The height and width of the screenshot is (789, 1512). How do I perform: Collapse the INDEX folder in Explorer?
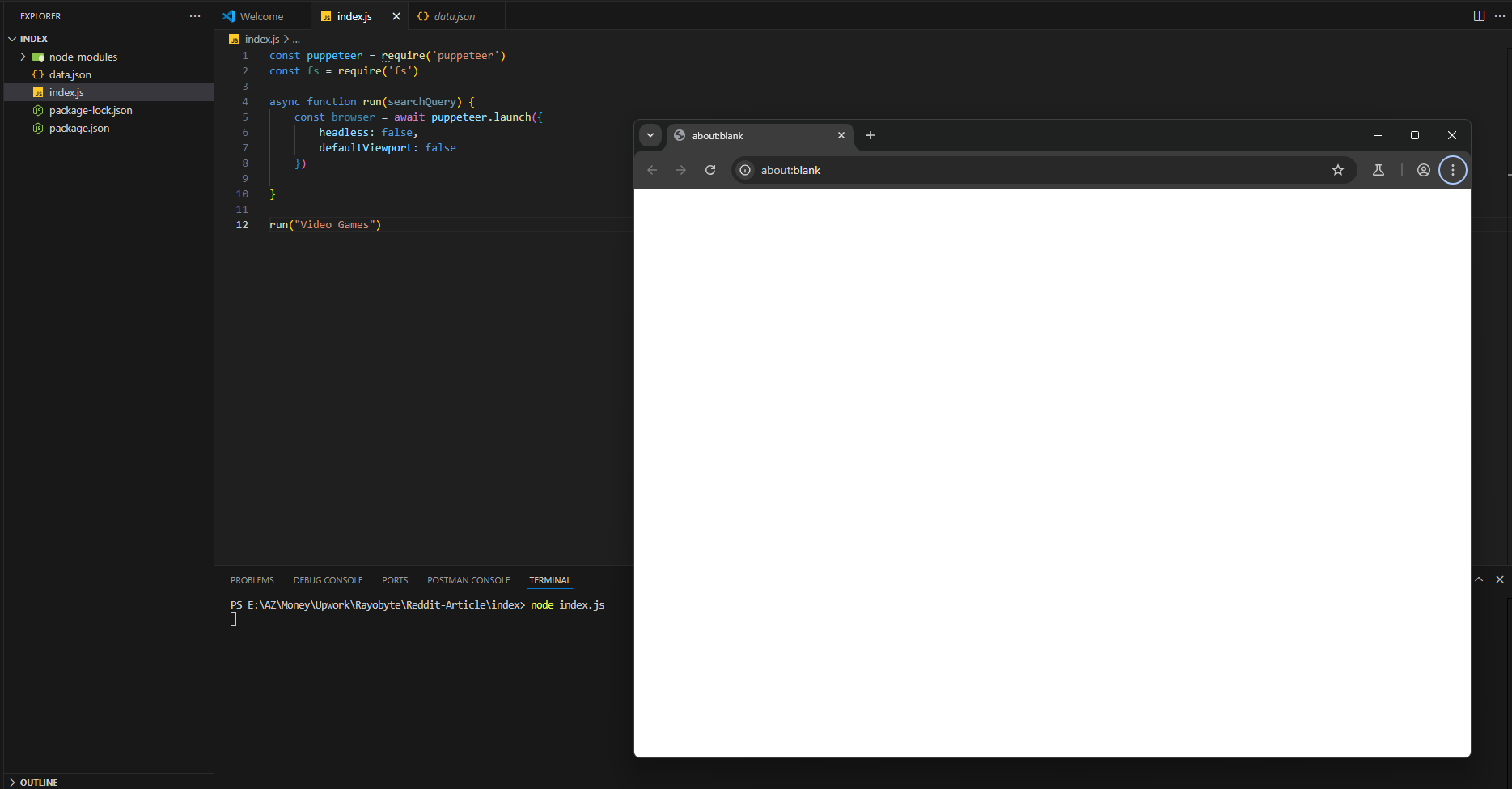(x=11, y=38)
